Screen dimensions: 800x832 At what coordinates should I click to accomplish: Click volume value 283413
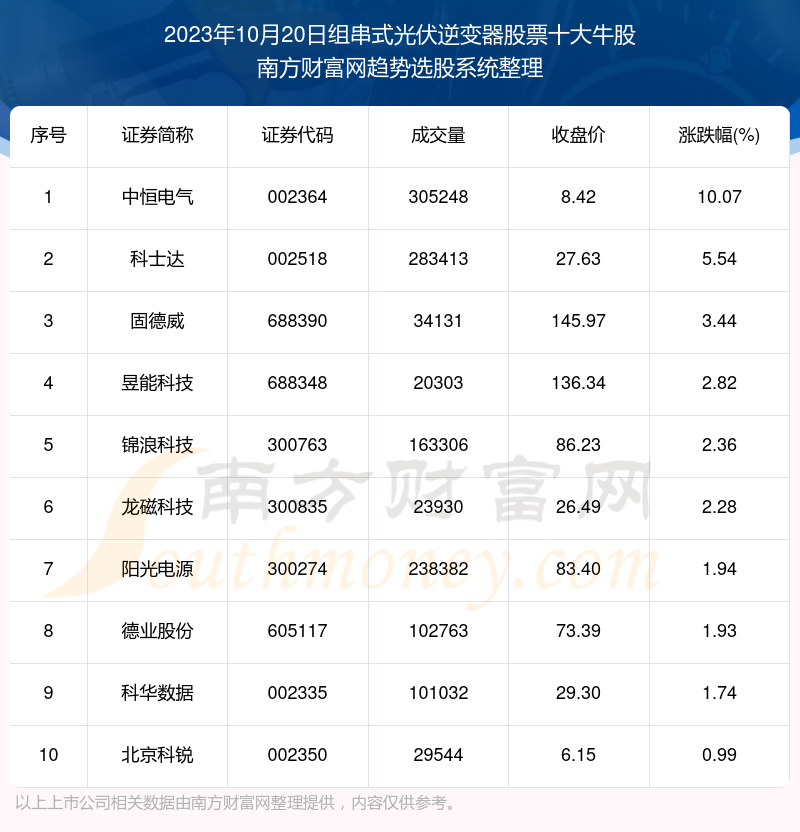pyautogui.click(x=438, y=259)
